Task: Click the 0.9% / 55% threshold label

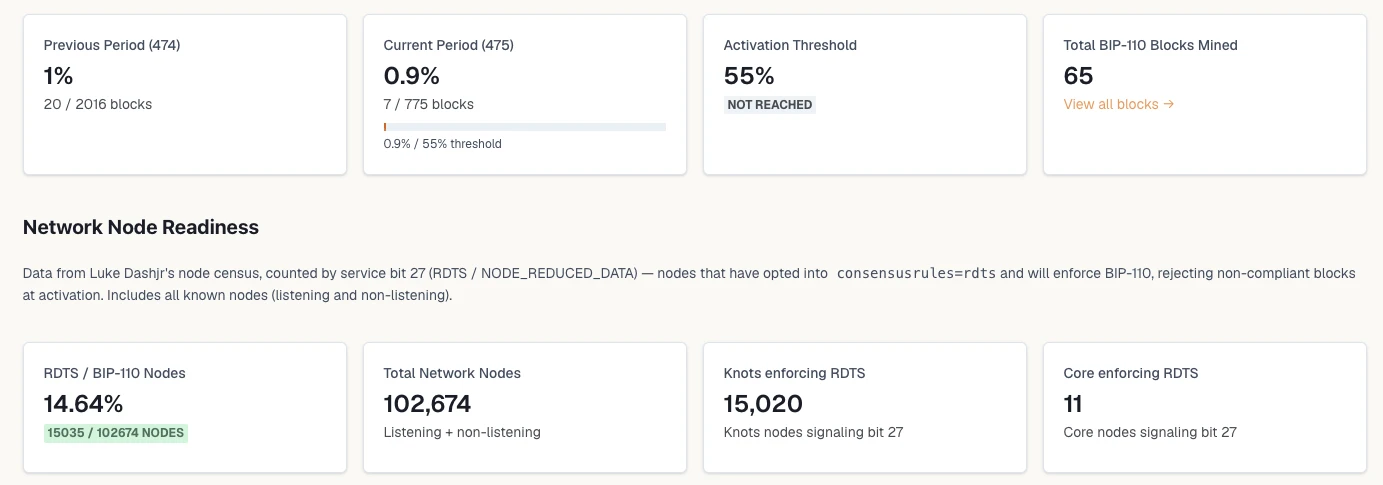Action: [x=443, y=144]
